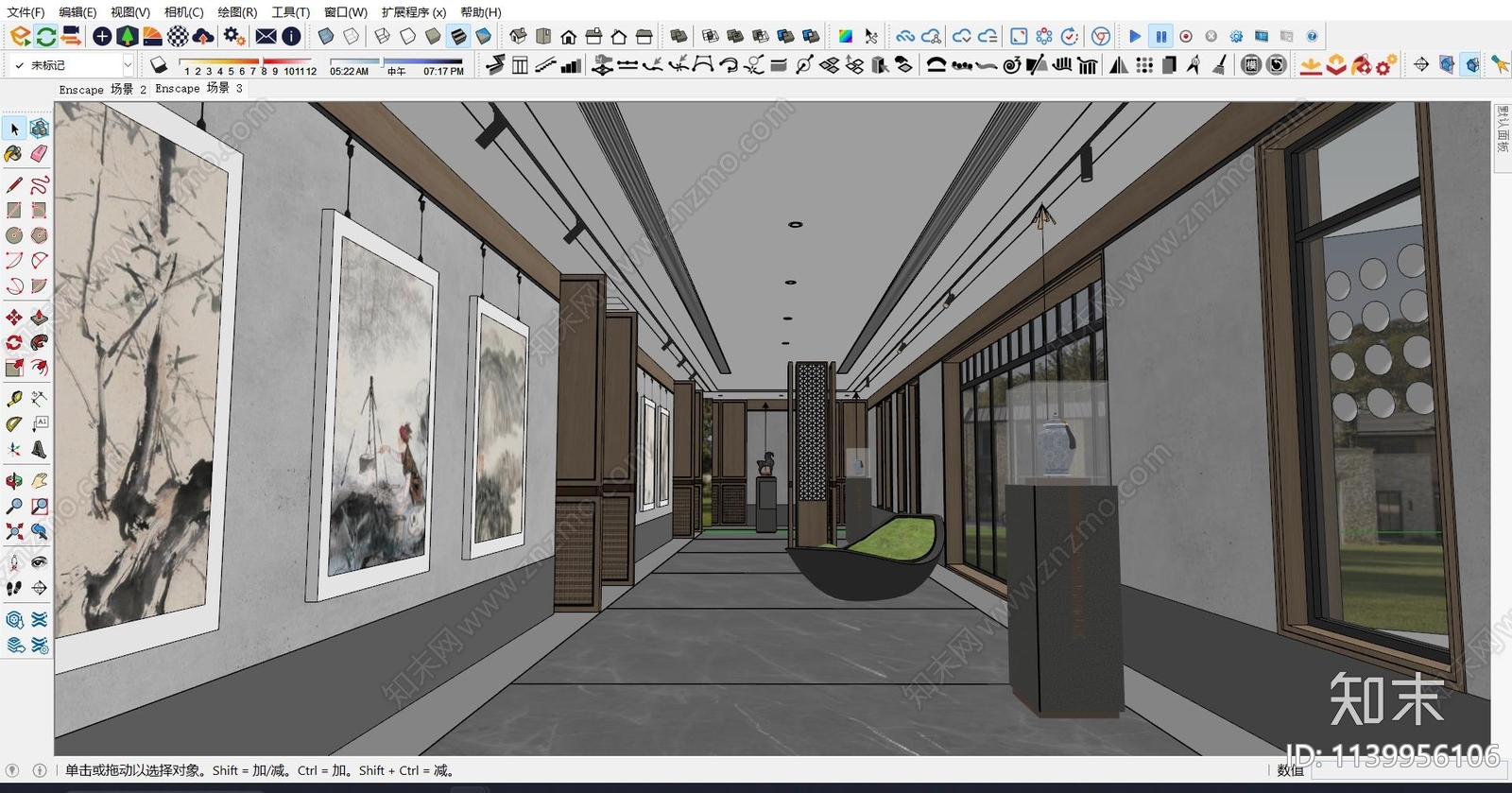Screen dimensions: 1512x793
Task: Select the Eraser tool
Action: [x=39, y=153]
